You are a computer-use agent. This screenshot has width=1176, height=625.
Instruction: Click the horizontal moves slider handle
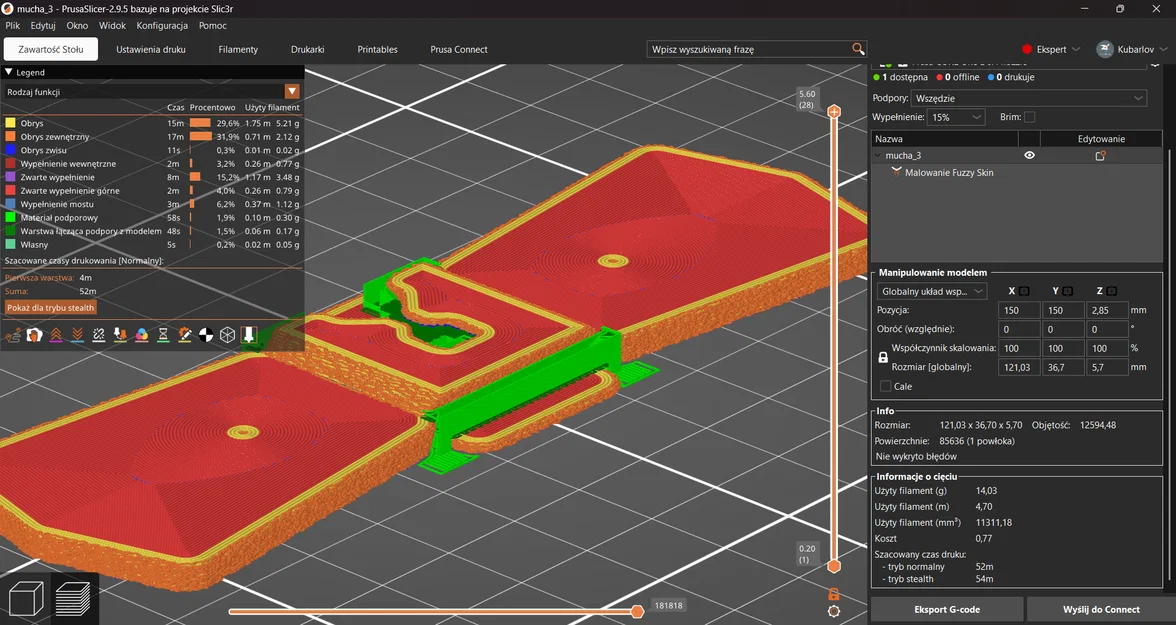637,611
